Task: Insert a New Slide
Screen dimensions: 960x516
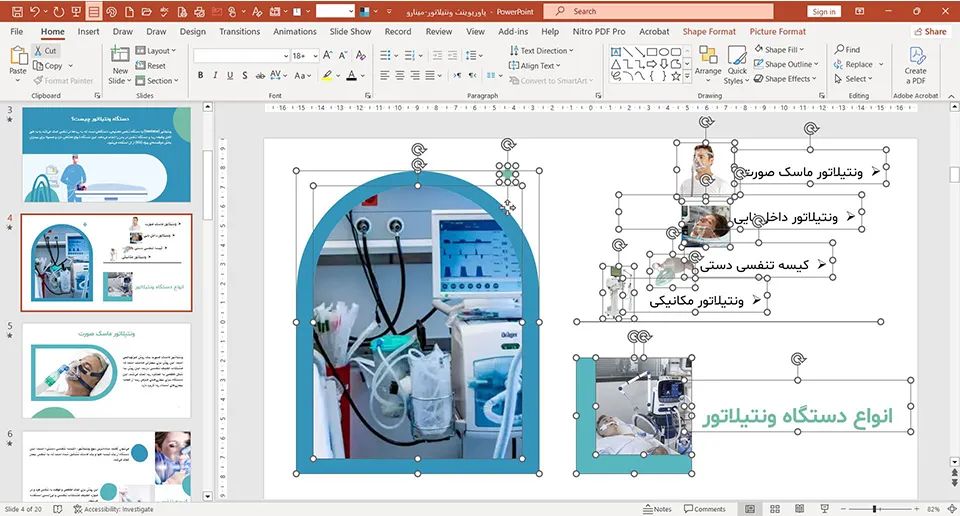Action: tap(119, 65)
